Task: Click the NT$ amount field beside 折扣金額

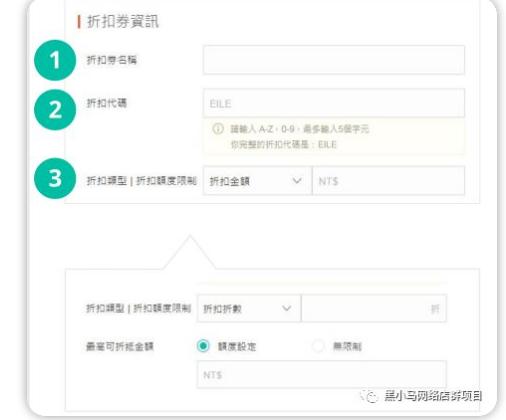Action: pos(388,181)
